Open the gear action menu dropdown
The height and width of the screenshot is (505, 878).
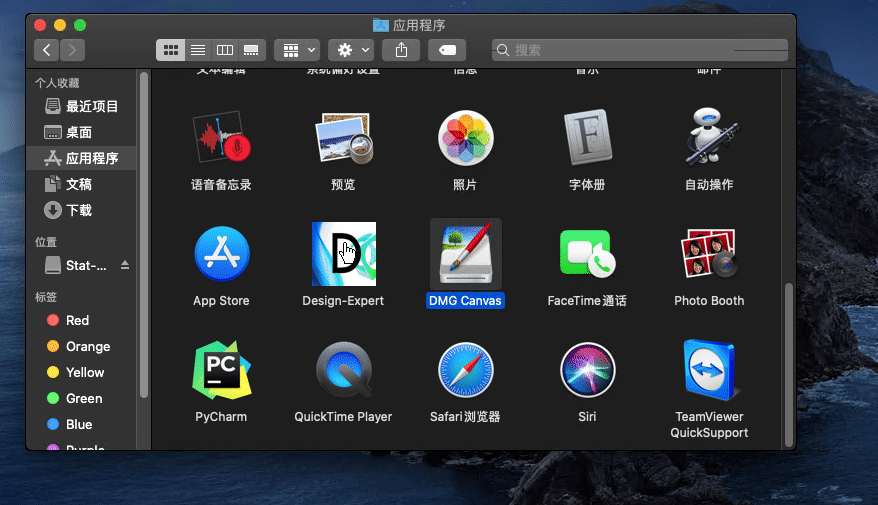point(351,50)
